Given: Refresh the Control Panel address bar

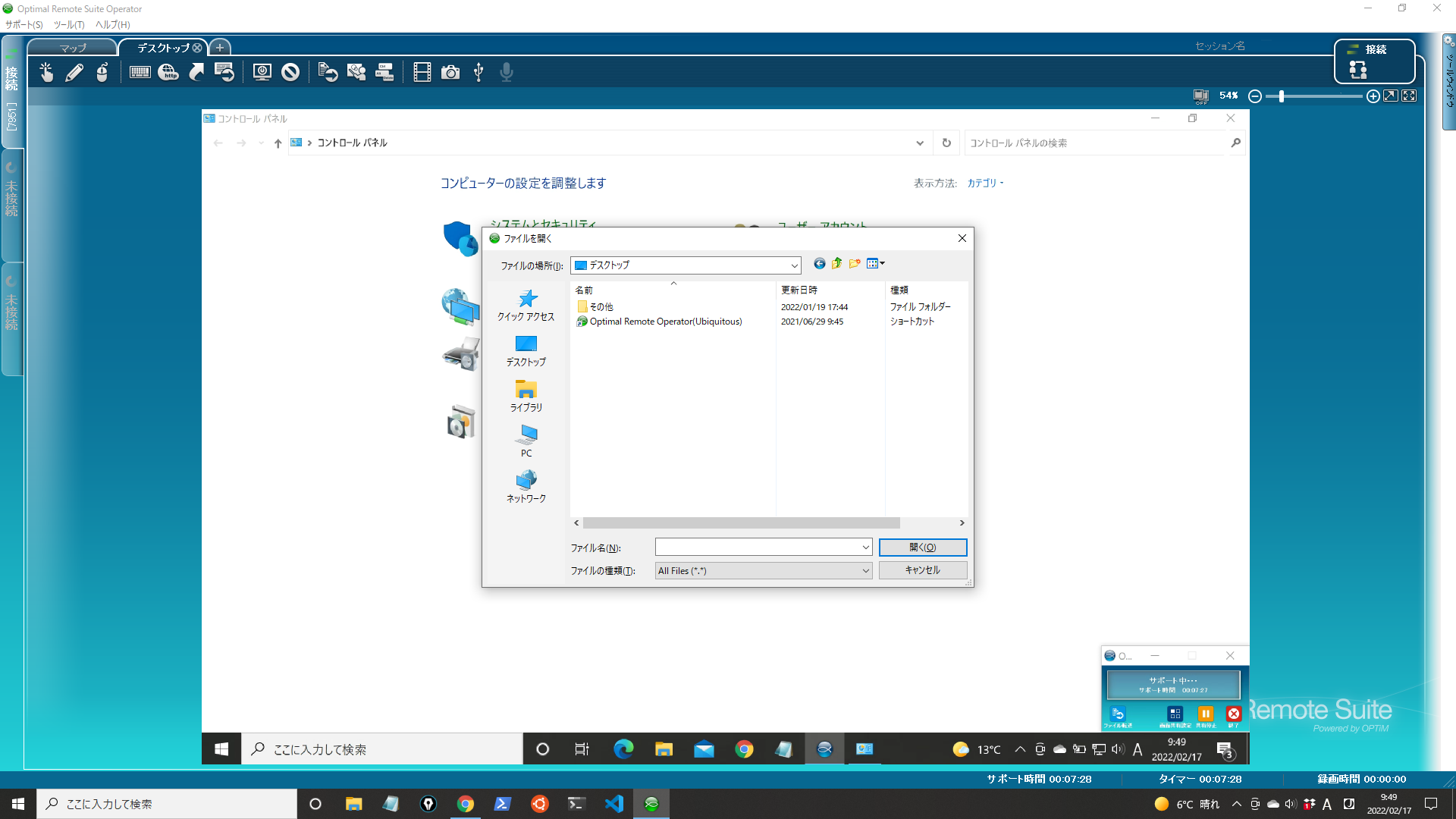Looking at the screenshot, I should (946, 143).
